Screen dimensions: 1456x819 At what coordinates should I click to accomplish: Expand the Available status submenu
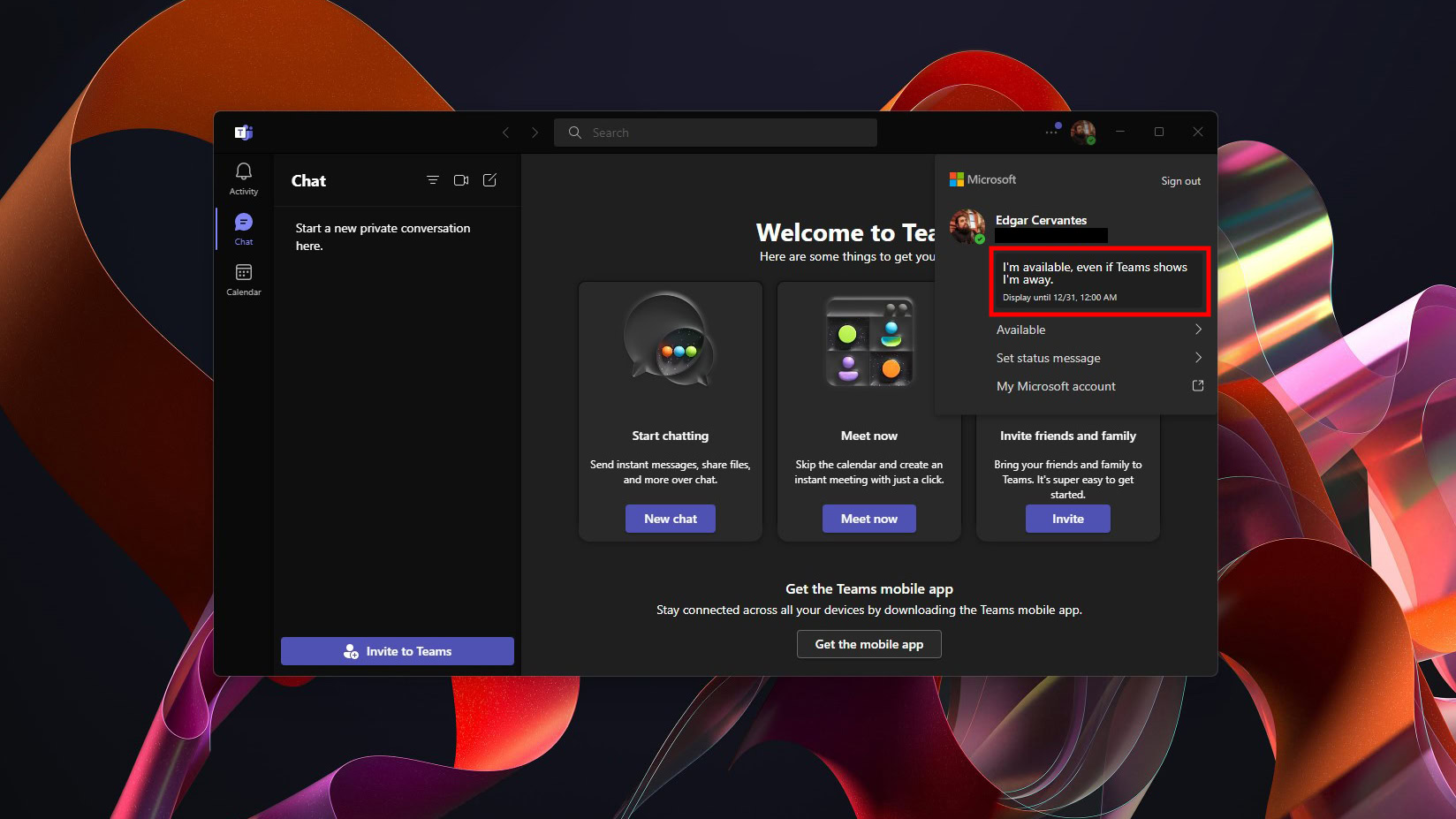[1098, 330]
